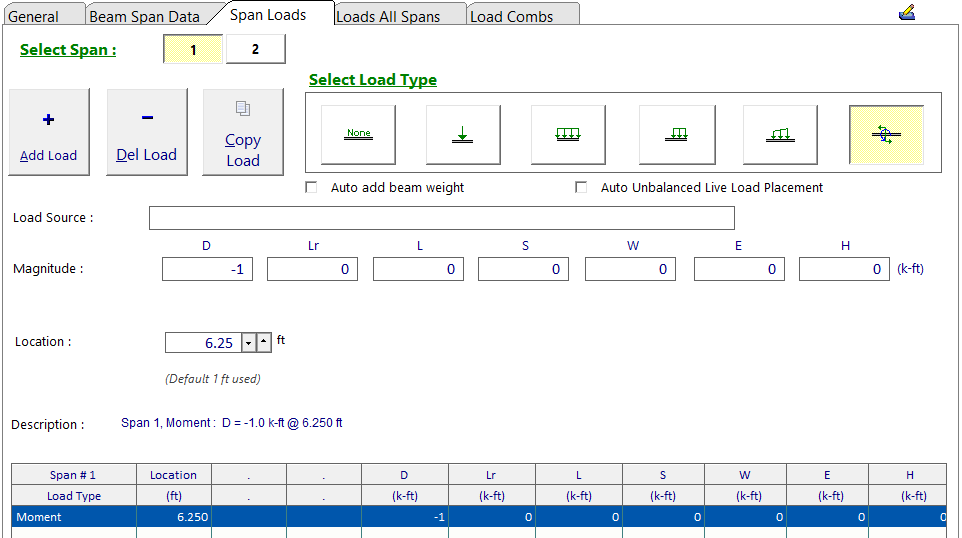Choose the partial-length uniform load icon
This screenshot has height=538, width=962.
pyautogui.click(x=677, y=135)
